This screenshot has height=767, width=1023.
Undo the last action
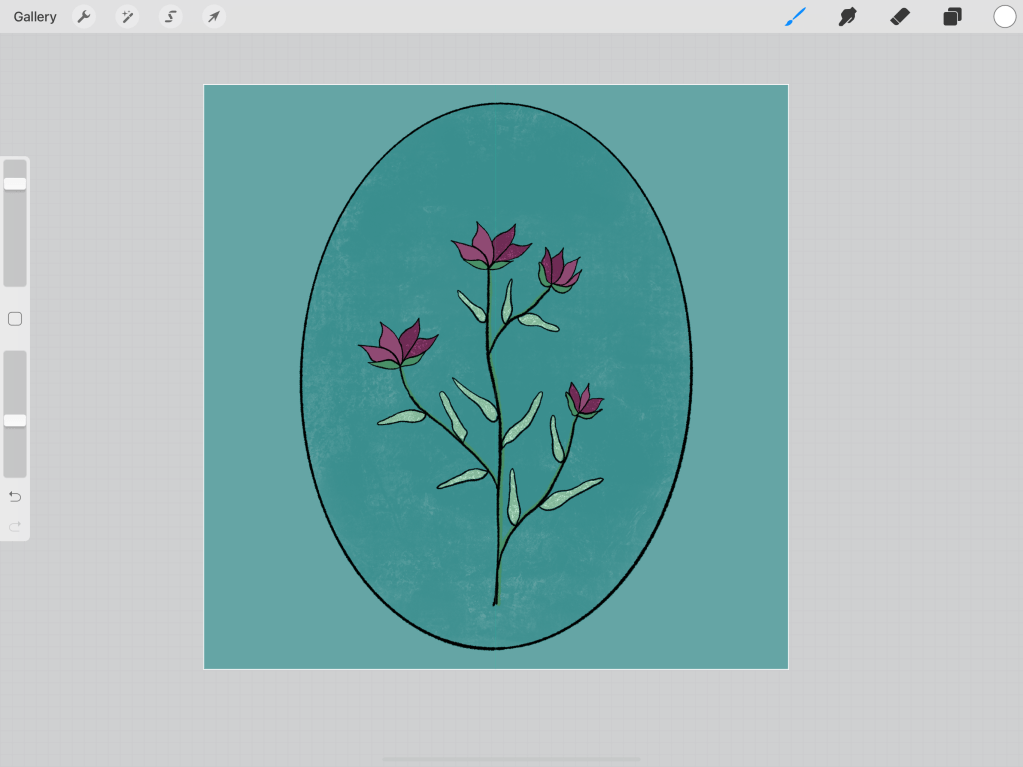pyautogui.click(x=15, y=497)
